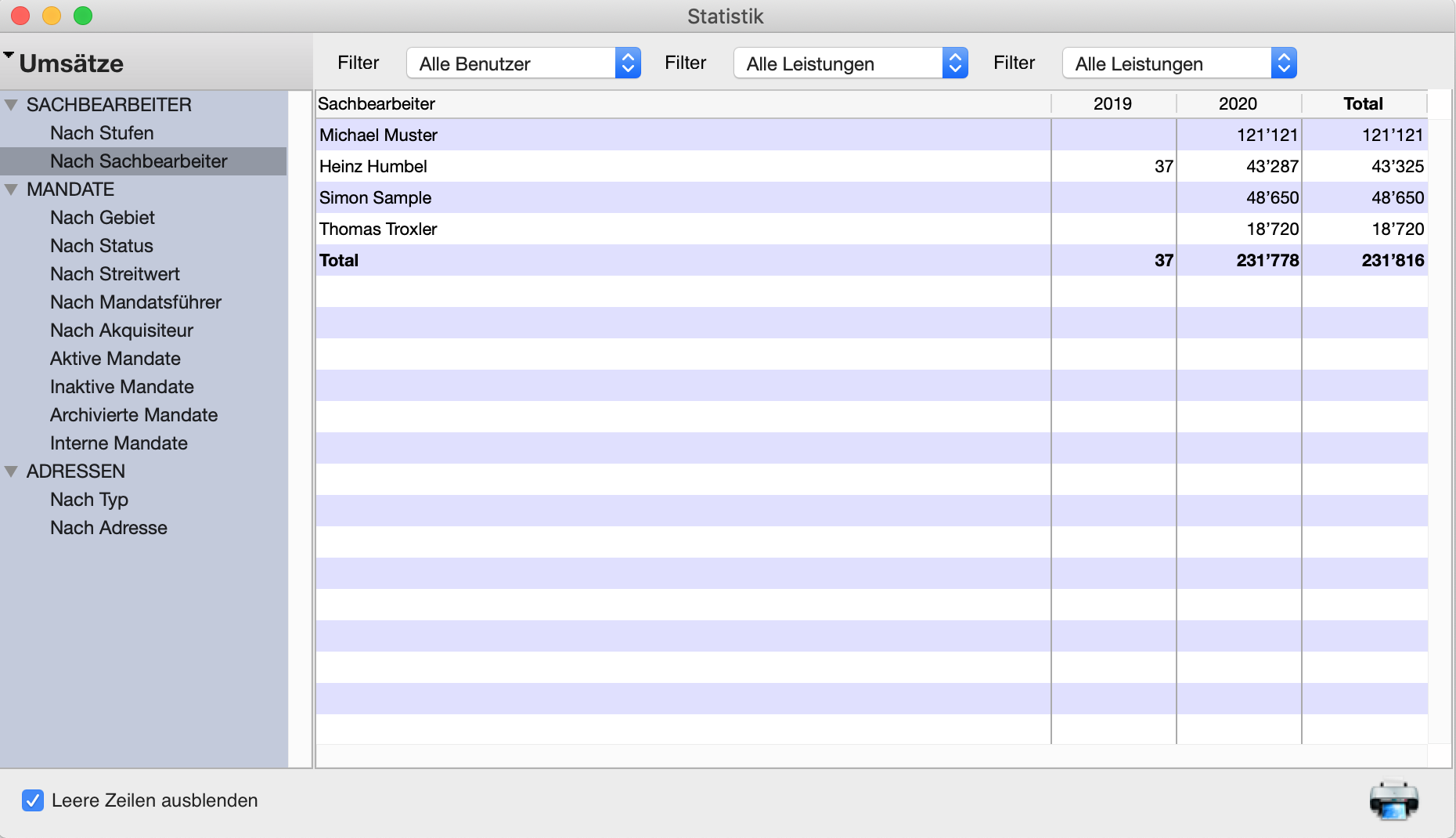This screenshot has width=1456, height=838.
Task: Collapse the SACHBEARBEITER tree group
Action: [x=11, y=105]
